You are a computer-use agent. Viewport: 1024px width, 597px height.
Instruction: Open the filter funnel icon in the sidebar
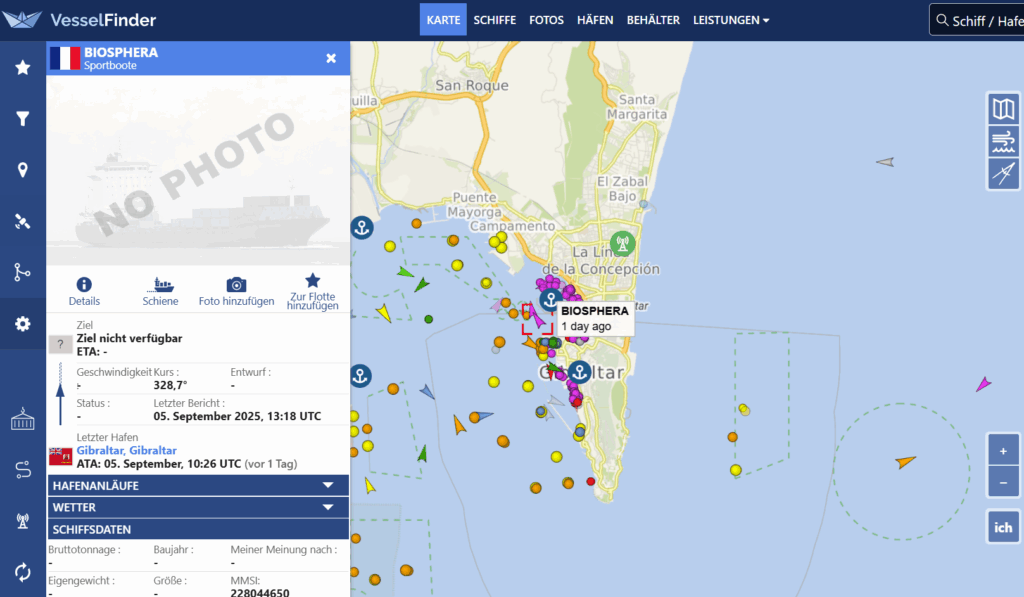point(22,119)
